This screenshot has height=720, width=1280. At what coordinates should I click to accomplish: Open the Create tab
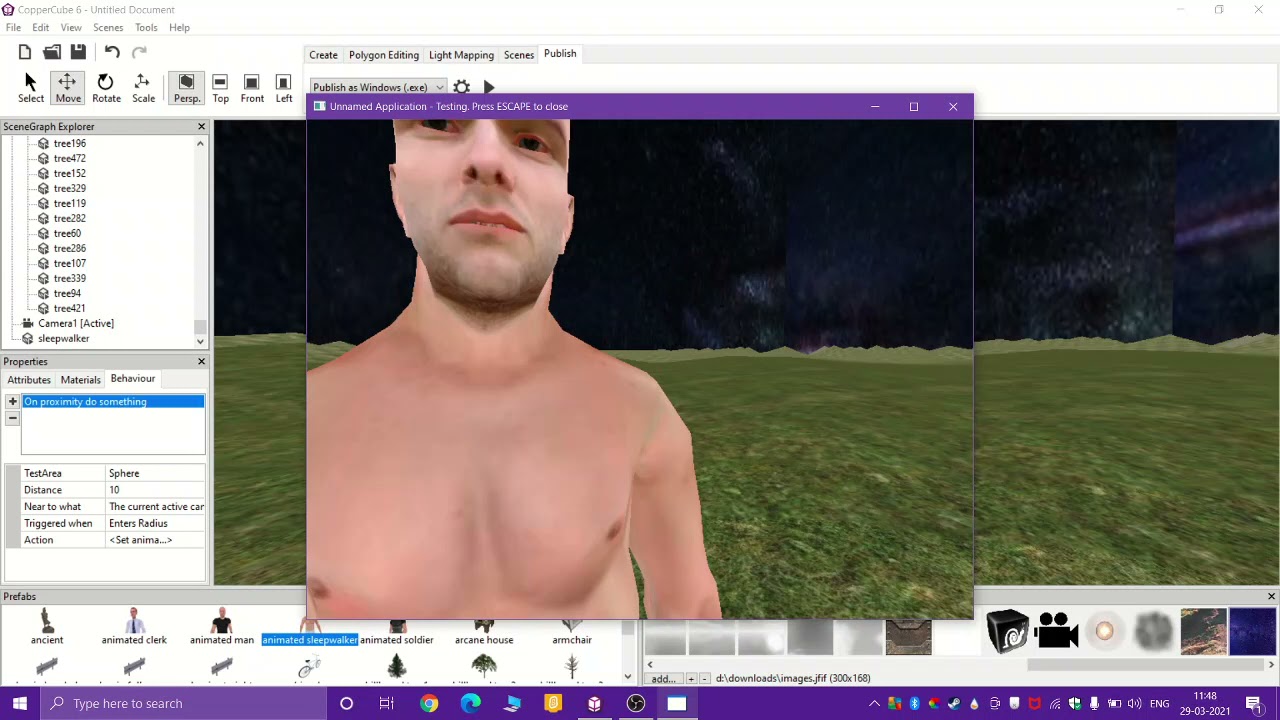point(323,55)
